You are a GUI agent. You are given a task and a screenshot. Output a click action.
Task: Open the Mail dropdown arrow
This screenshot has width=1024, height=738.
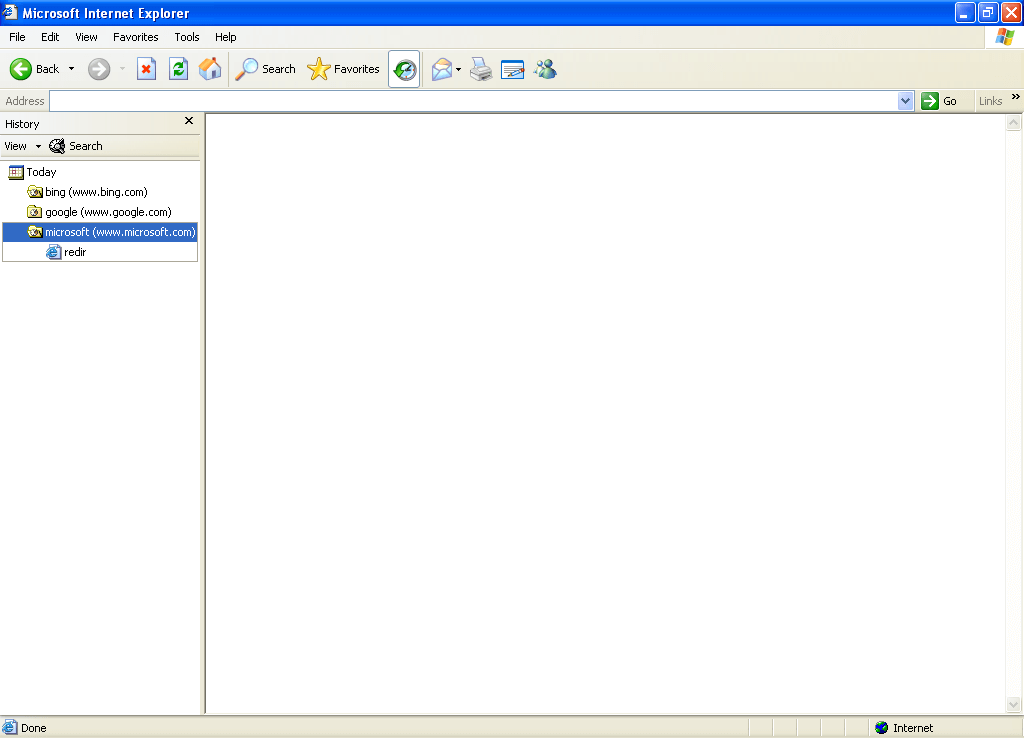pos(458,69)
